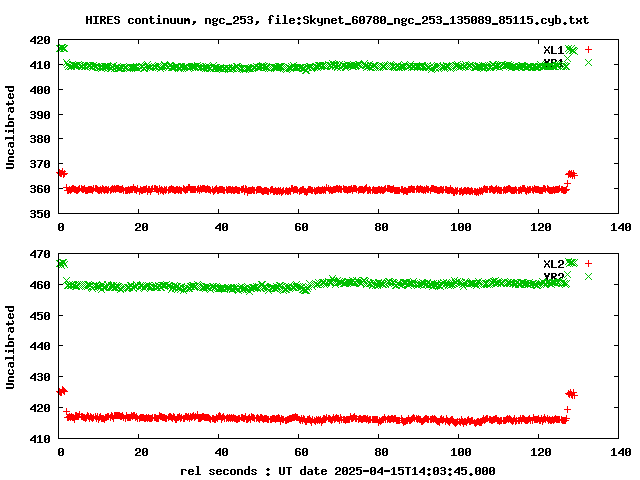Screen dimensions: 640x480
Task: Click the HIRES continuum plot title
Action: point(337,20)
